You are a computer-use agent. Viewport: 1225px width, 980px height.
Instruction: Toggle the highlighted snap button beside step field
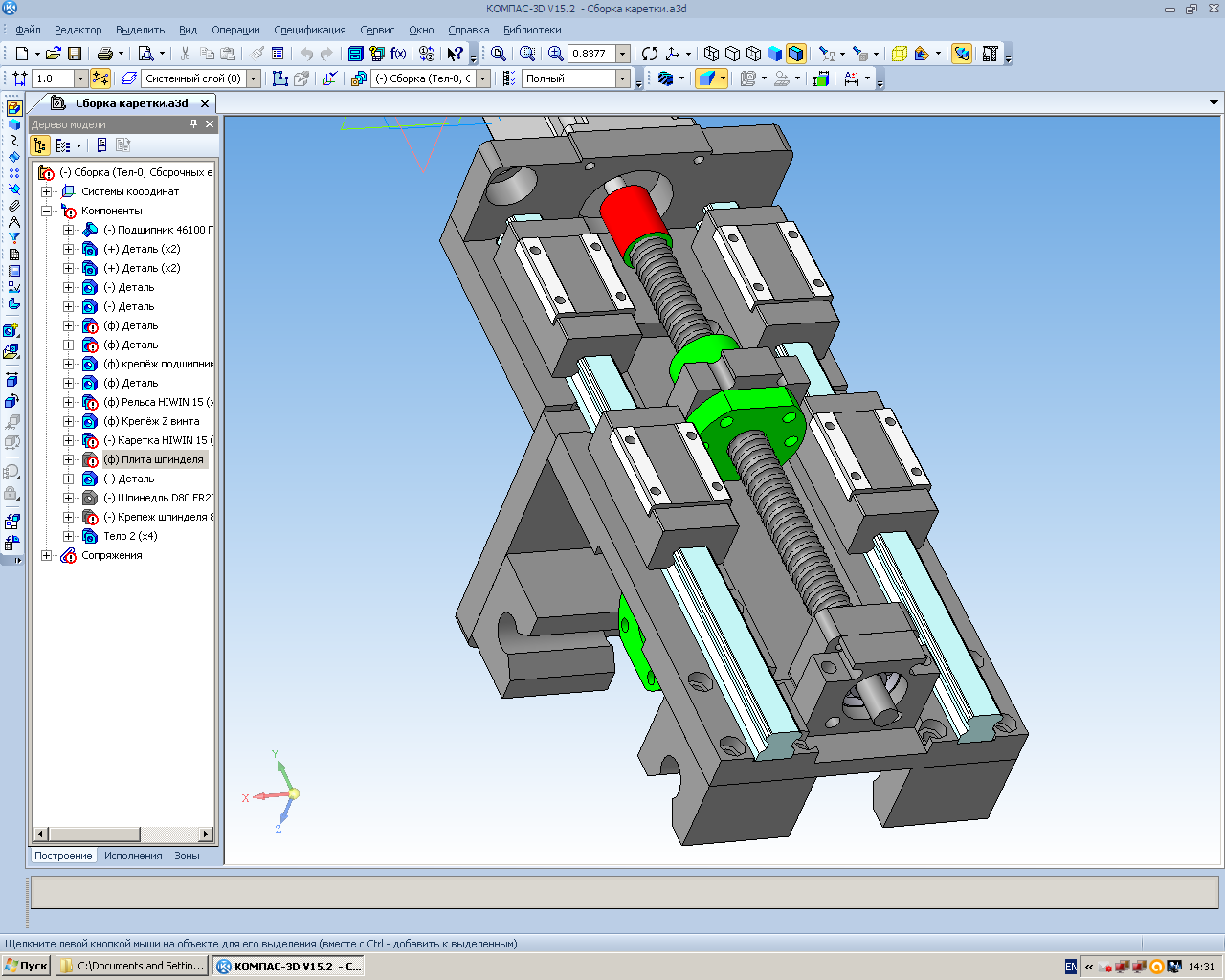[x=100, y=78]
